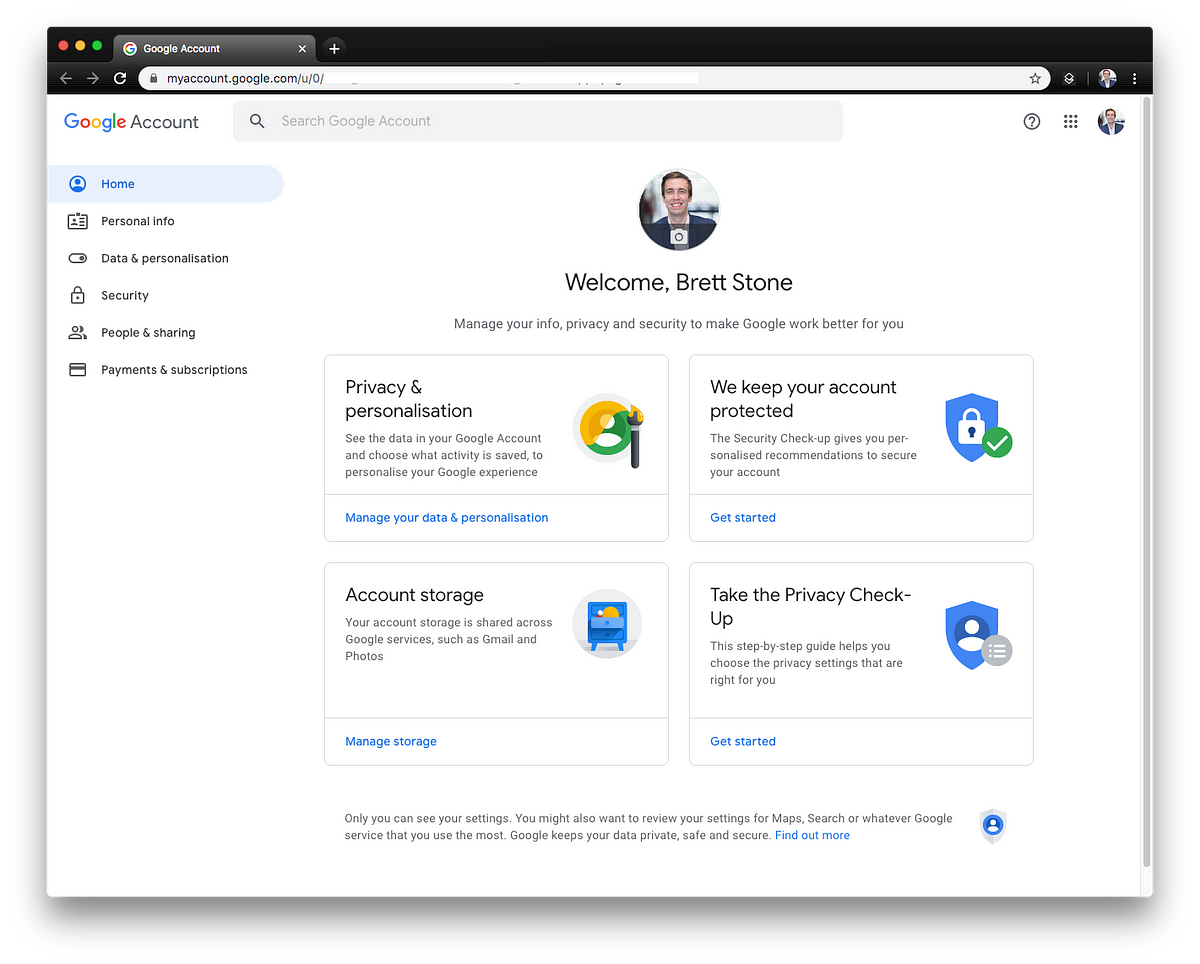
Task: Open Chrome three-dot menu
Action: [1134, 78]
